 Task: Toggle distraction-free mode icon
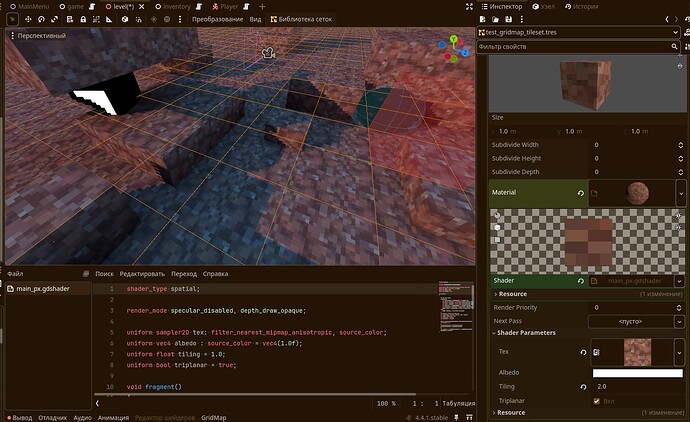point(469,7)
